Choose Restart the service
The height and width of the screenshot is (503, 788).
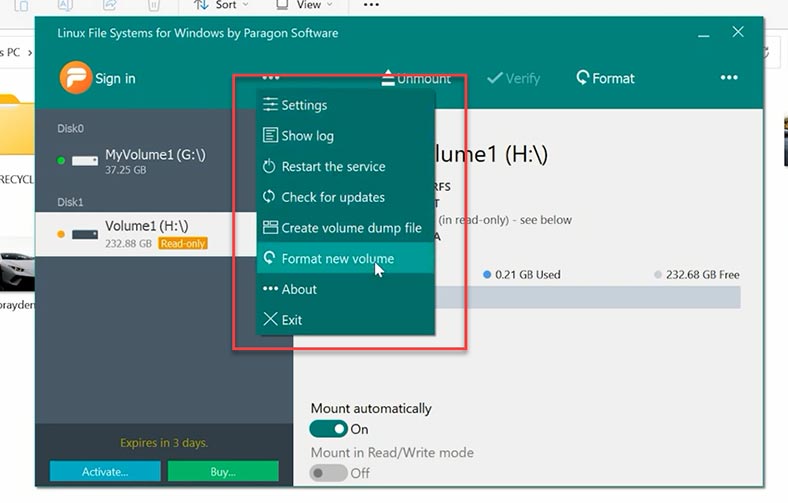tap(345, 166)
